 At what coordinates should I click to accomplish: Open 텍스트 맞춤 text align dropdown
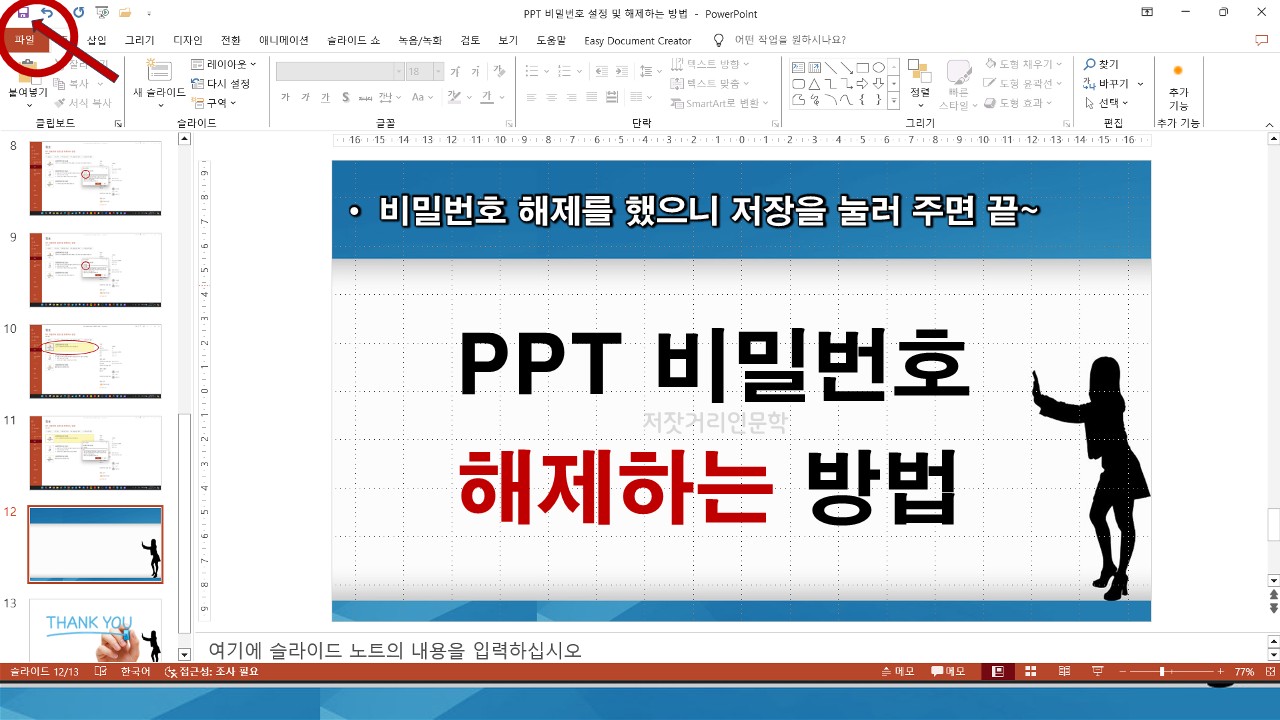click(710, 83)
